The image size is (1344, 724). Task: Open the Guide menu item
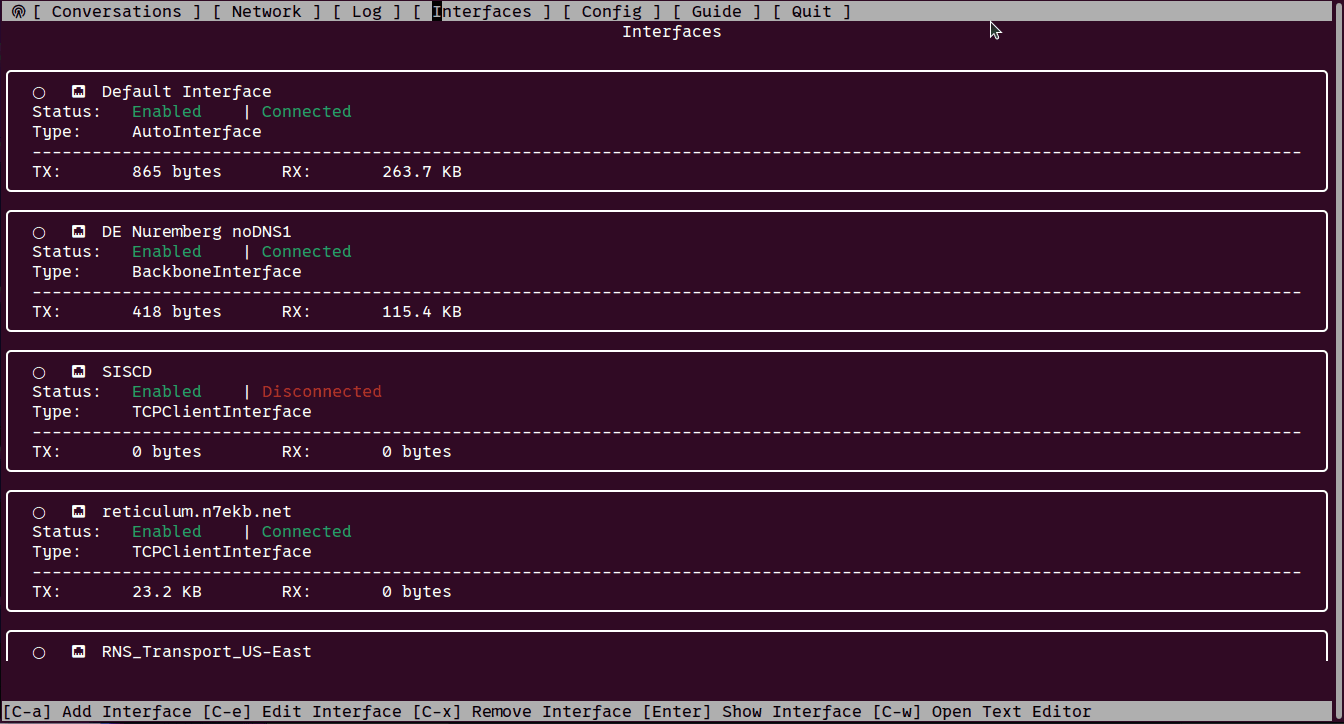(716, 12)
